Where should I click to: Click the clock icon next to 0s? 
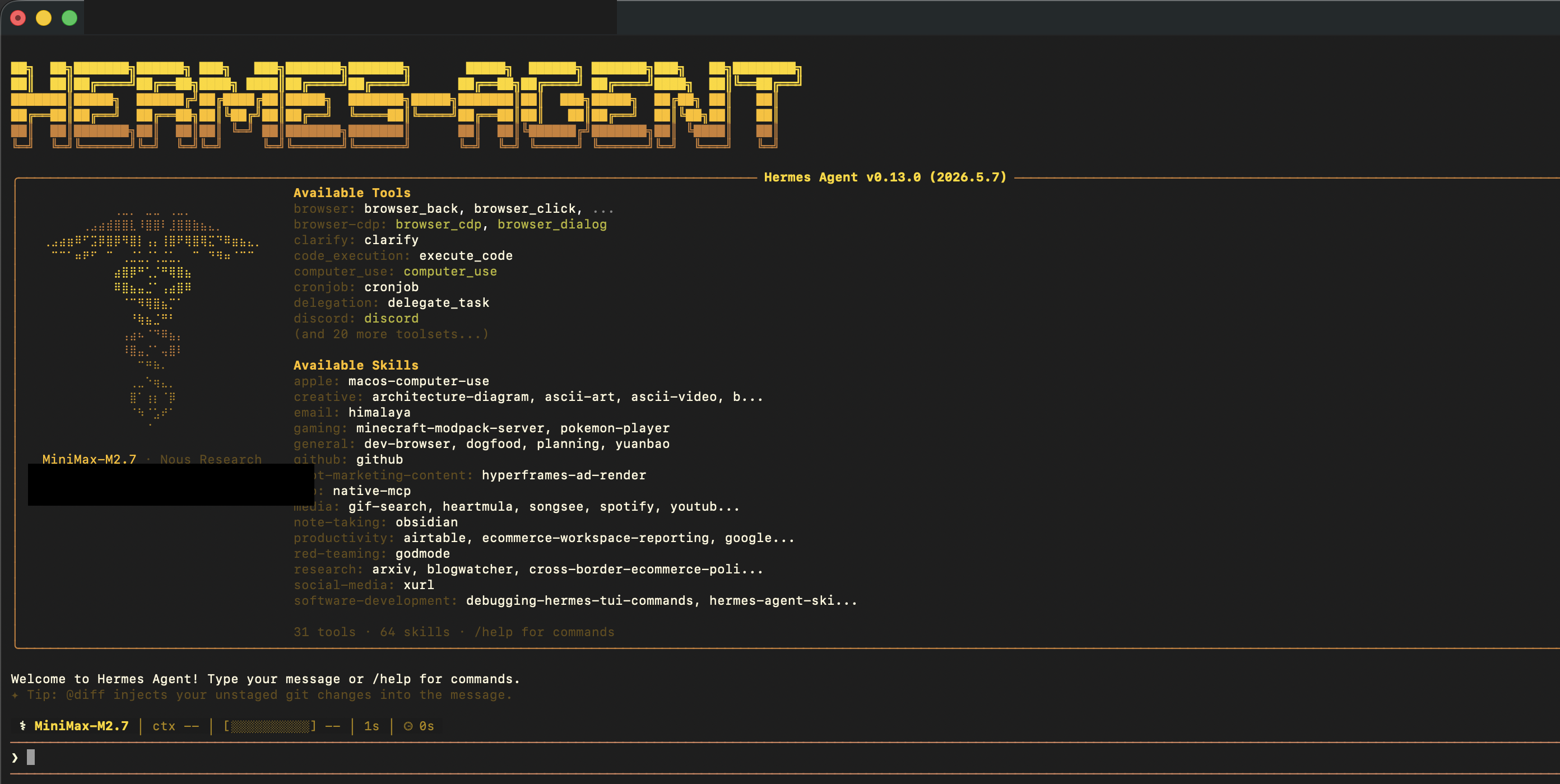pos(408,726)
